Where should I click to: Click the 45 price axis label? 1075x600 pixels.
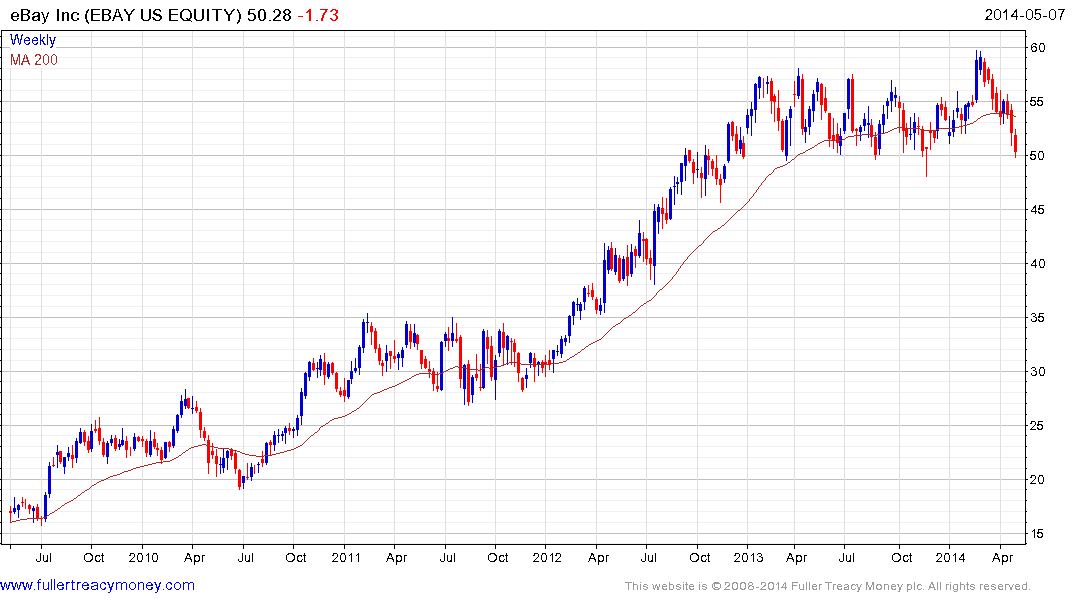coord(1037,210)
